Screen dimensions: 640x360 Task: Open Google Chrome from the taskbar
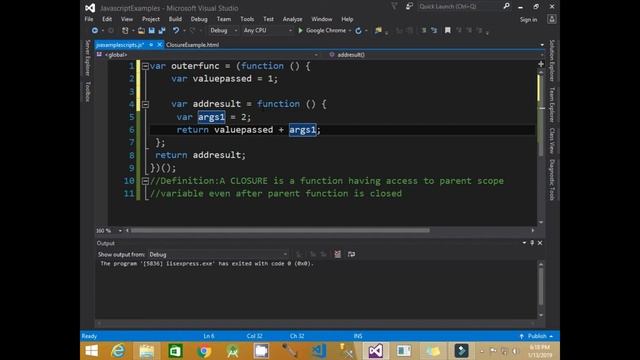(x=204, y=351)
